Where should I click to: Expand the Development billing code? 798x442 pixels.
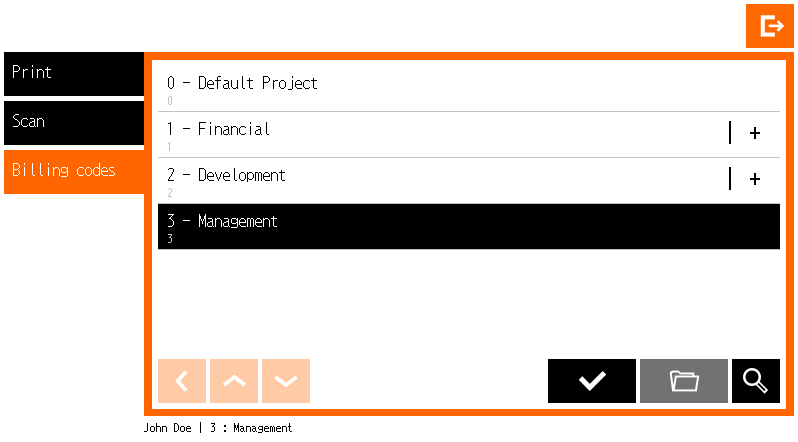tap(754, 179)
